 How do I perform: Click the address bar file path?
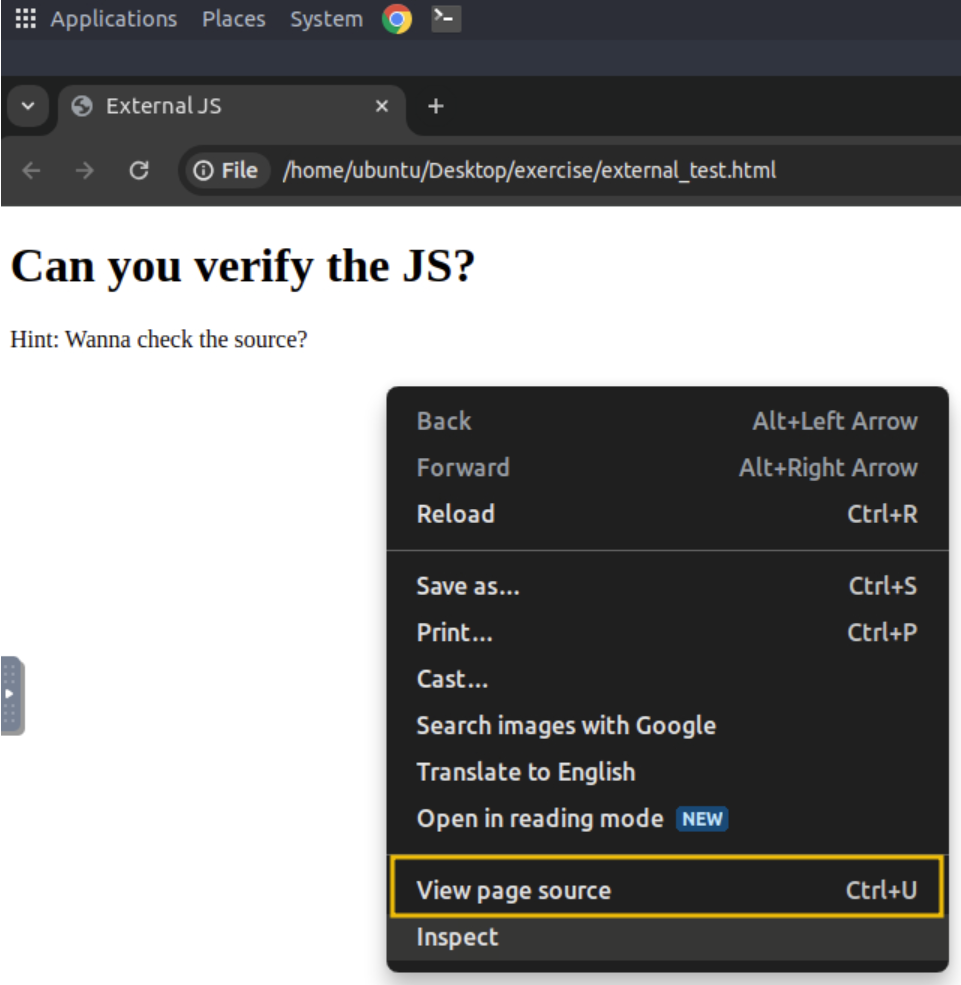pos(529,171)
